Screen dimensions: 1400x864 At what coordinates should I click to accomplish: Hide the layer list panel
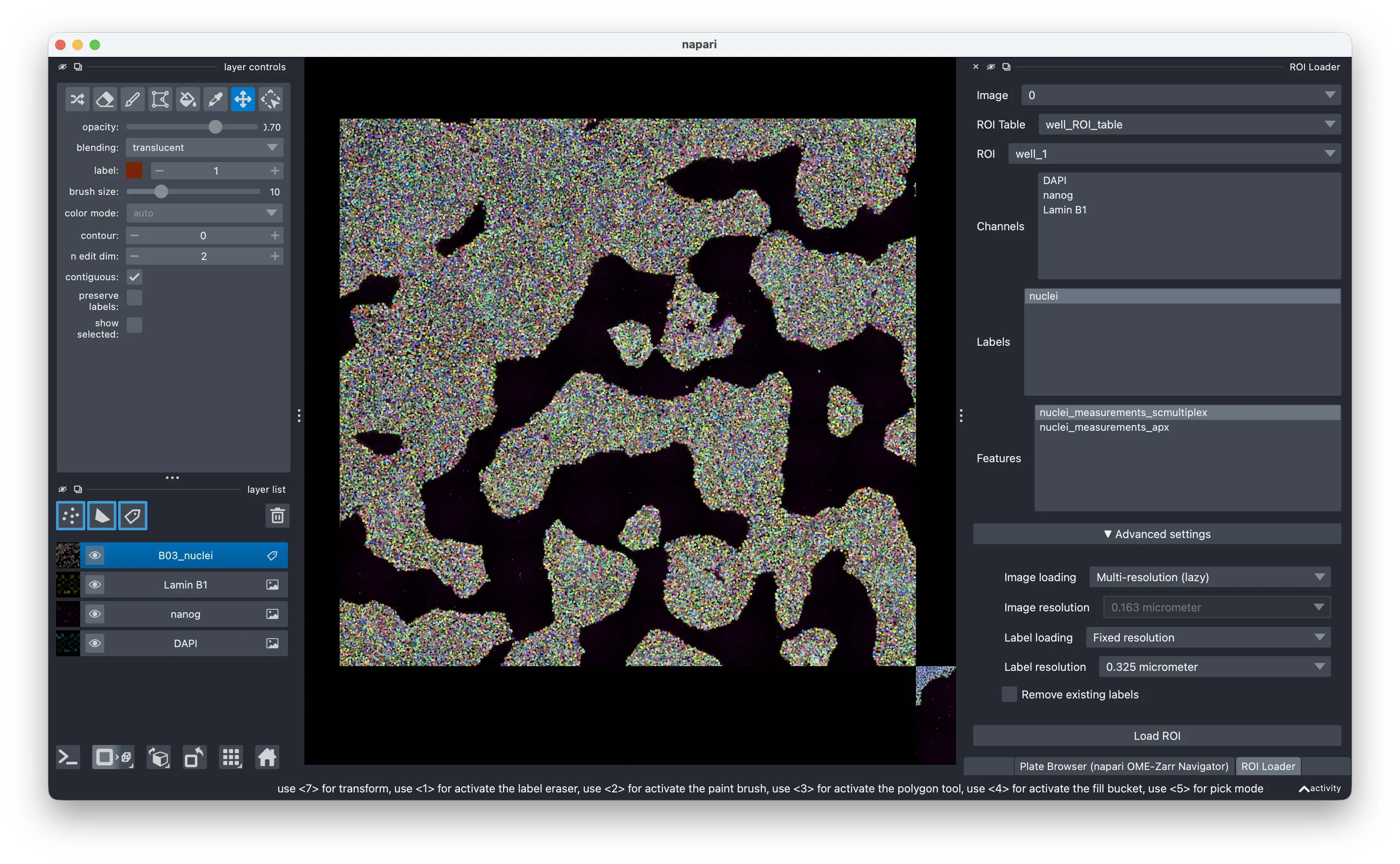pyautogui.click(x=63, y=489)
